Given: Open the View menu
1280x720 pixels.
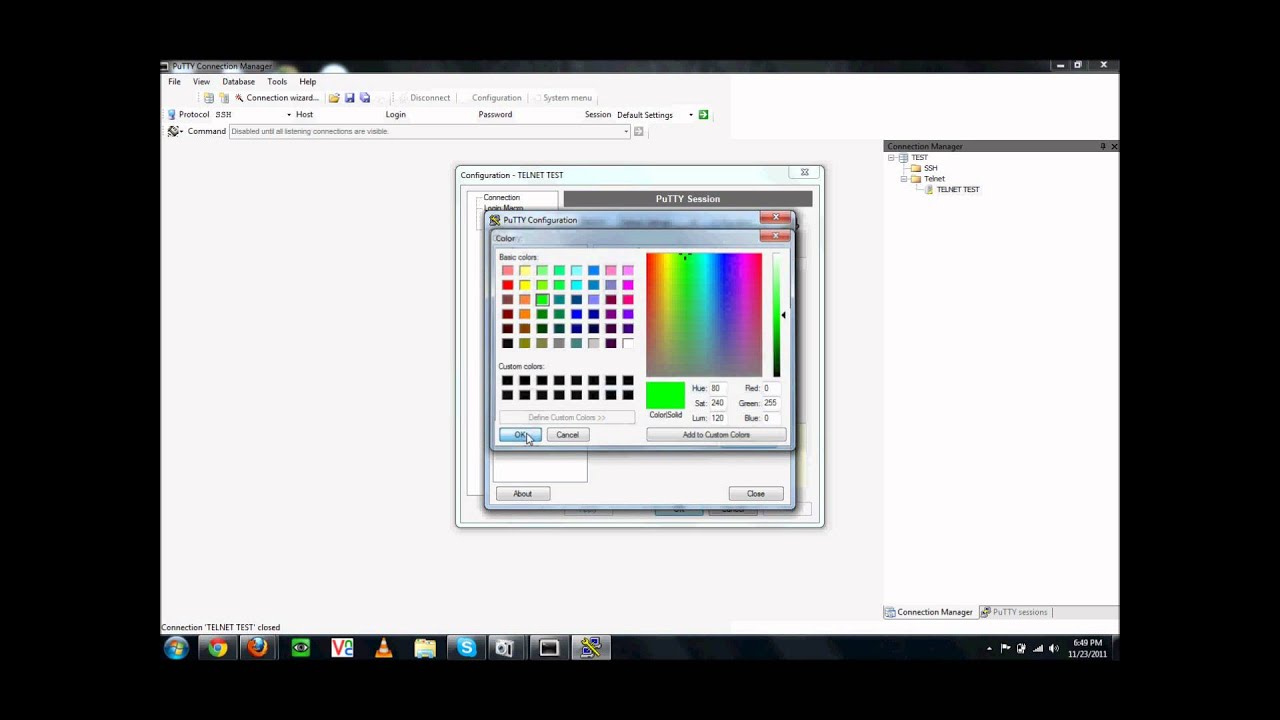Looking at the screenshot, I should tap(201, 82).
